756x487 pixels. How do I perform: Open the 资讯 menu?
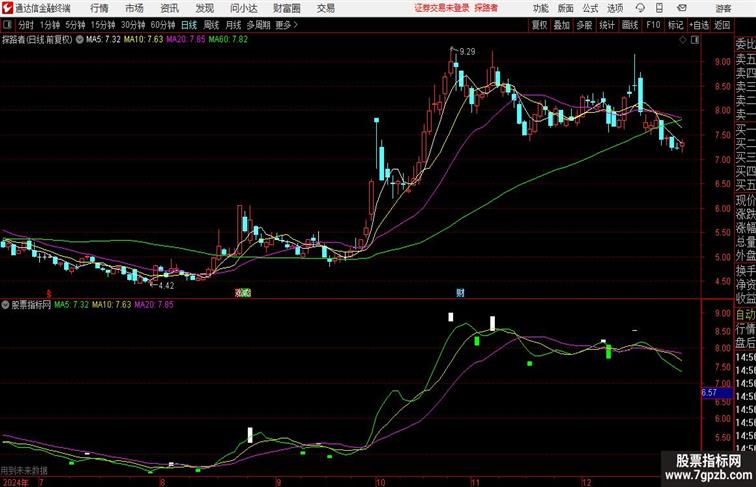169,8
